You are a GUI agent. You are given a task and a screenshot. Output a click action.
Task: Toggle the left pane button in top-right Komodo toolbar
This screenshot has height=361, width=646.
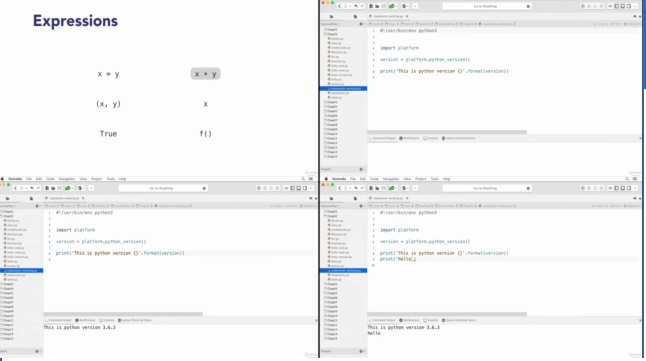pos(617,6)
